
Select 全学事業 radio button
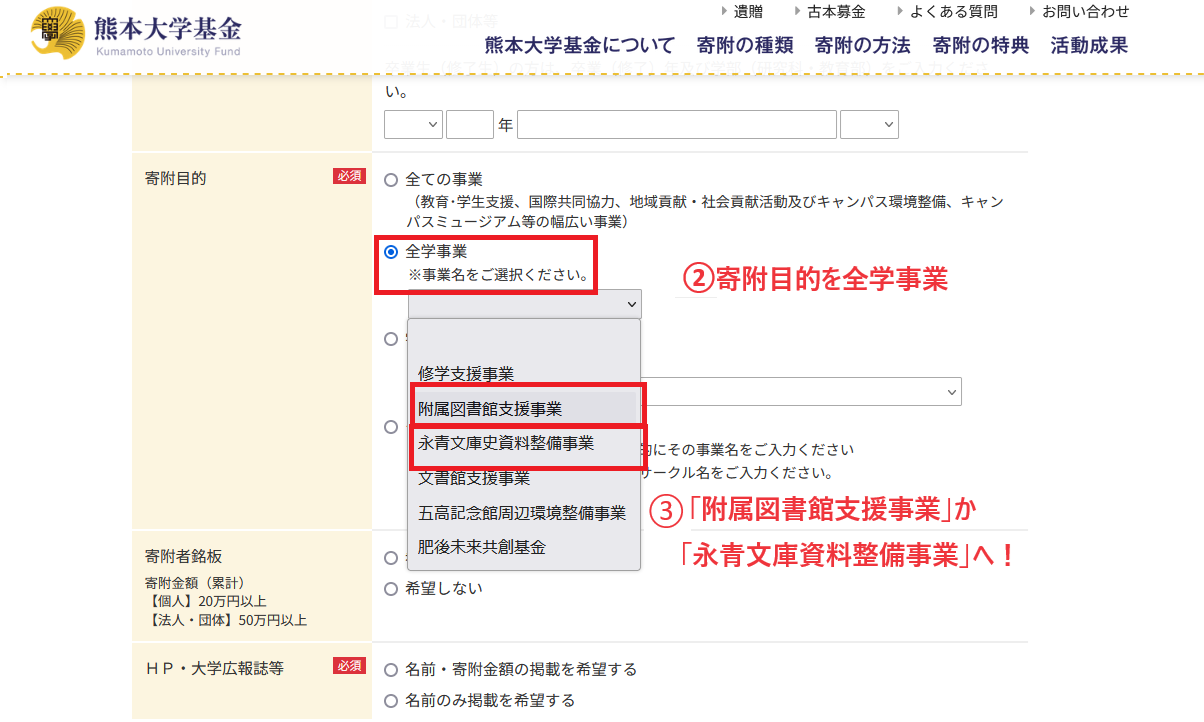(x=391, y=252)
